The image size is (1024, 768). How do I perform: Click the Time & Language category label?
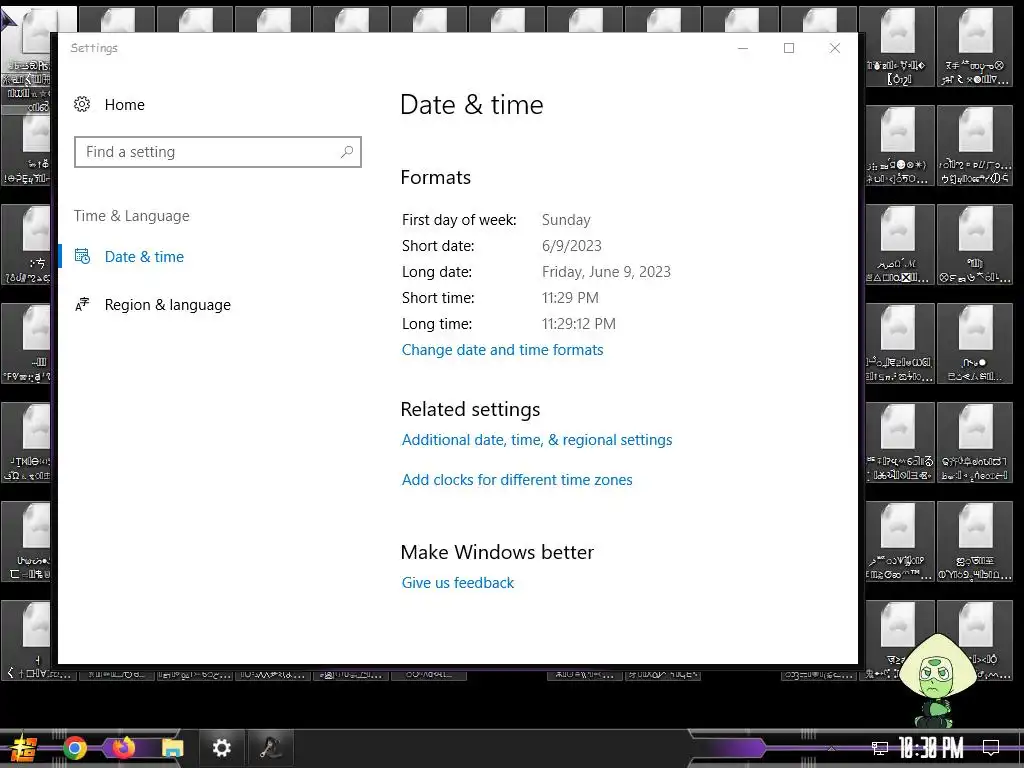tap(131, 216)
